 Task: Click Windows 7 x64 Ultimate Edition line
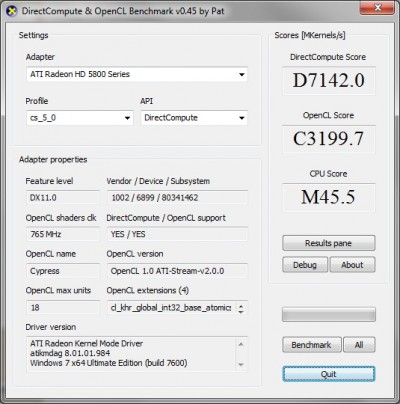click(x=109, y=363)
